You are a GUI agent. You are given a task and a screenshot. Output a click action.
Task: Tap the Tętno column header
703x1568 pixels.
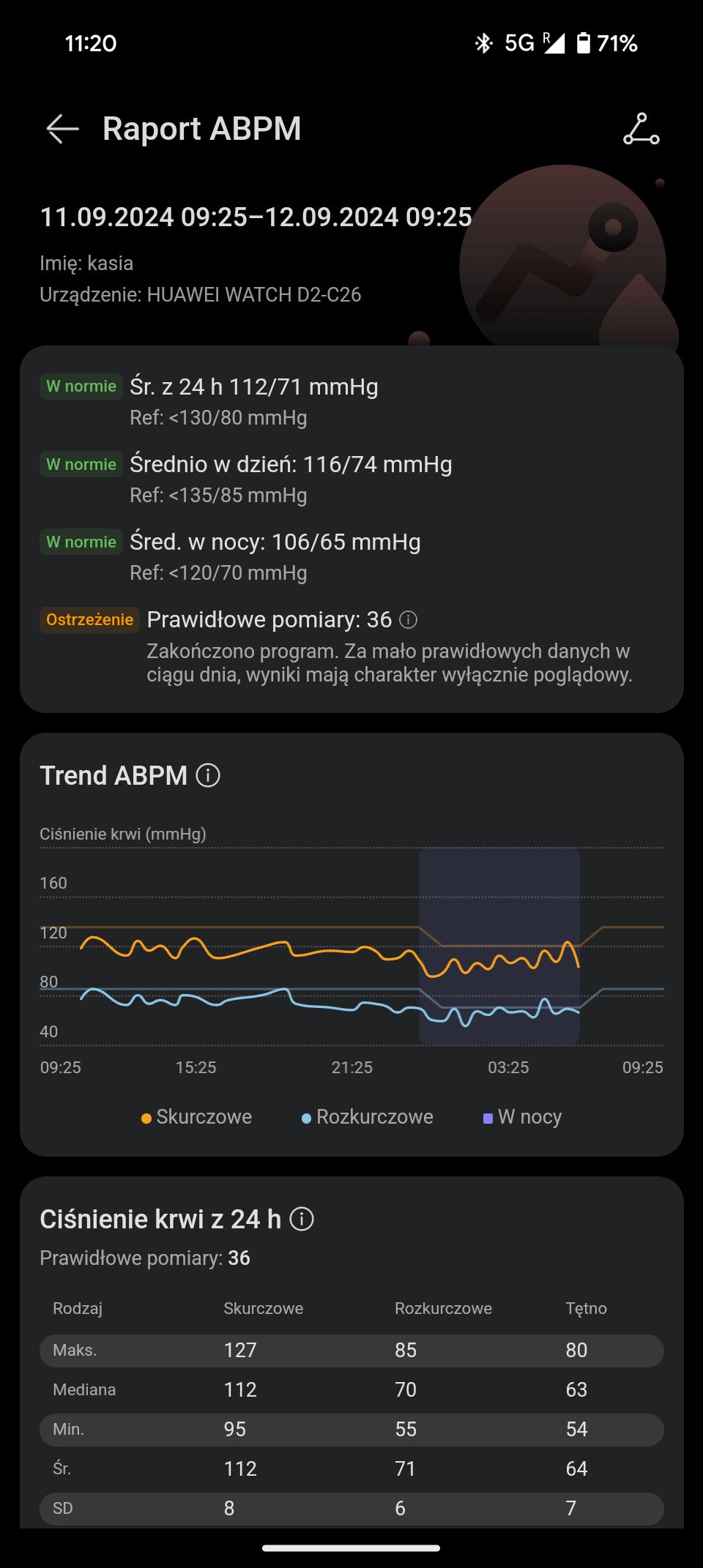[586, 1308]
